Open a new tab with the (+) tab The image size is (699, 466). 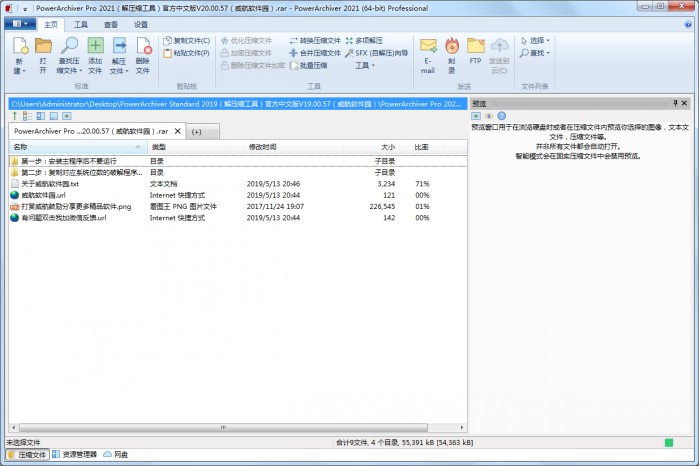point(202,132)
